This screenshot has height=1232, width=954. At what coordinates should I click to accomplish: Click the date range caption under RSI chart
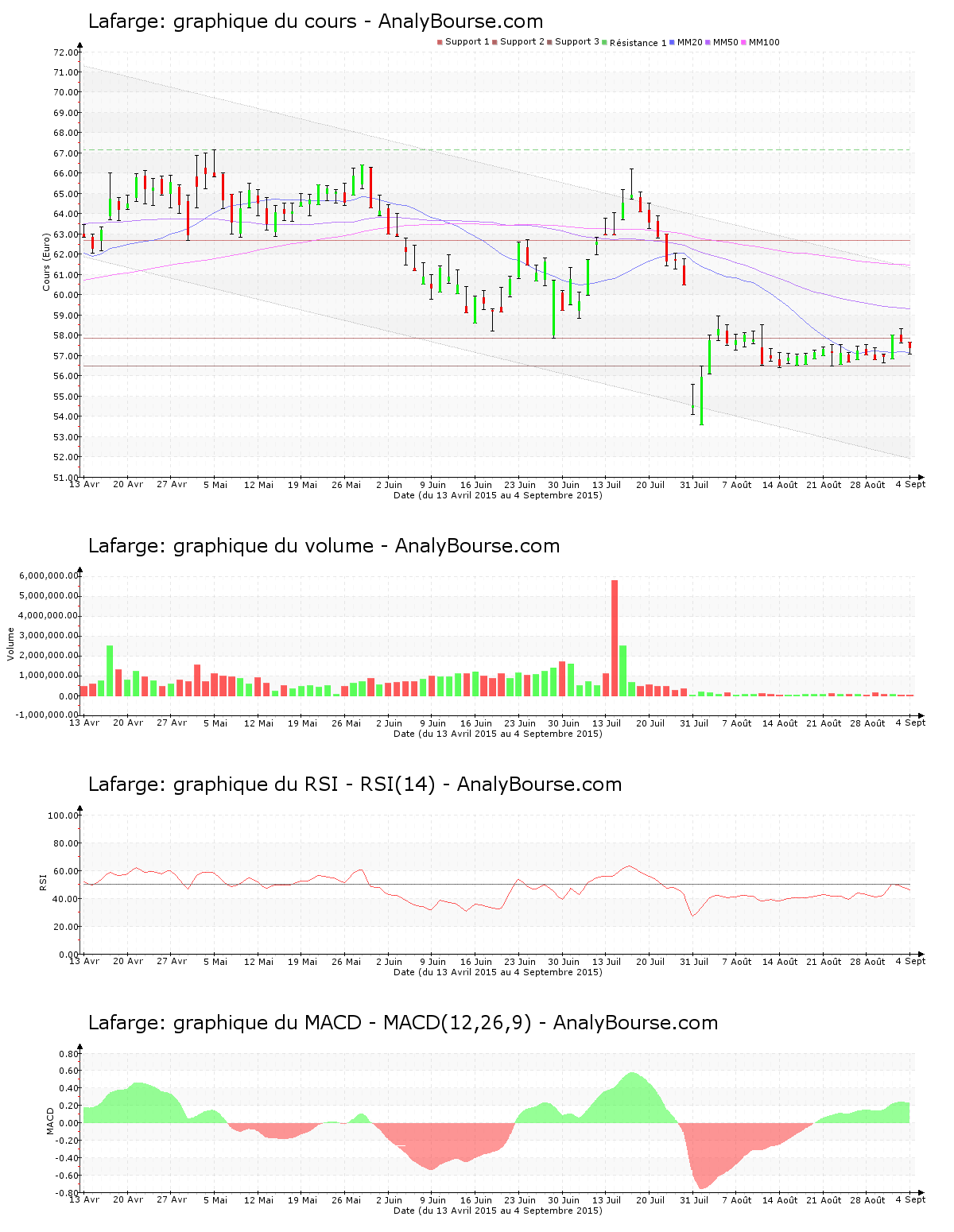[x=498, y=972]
